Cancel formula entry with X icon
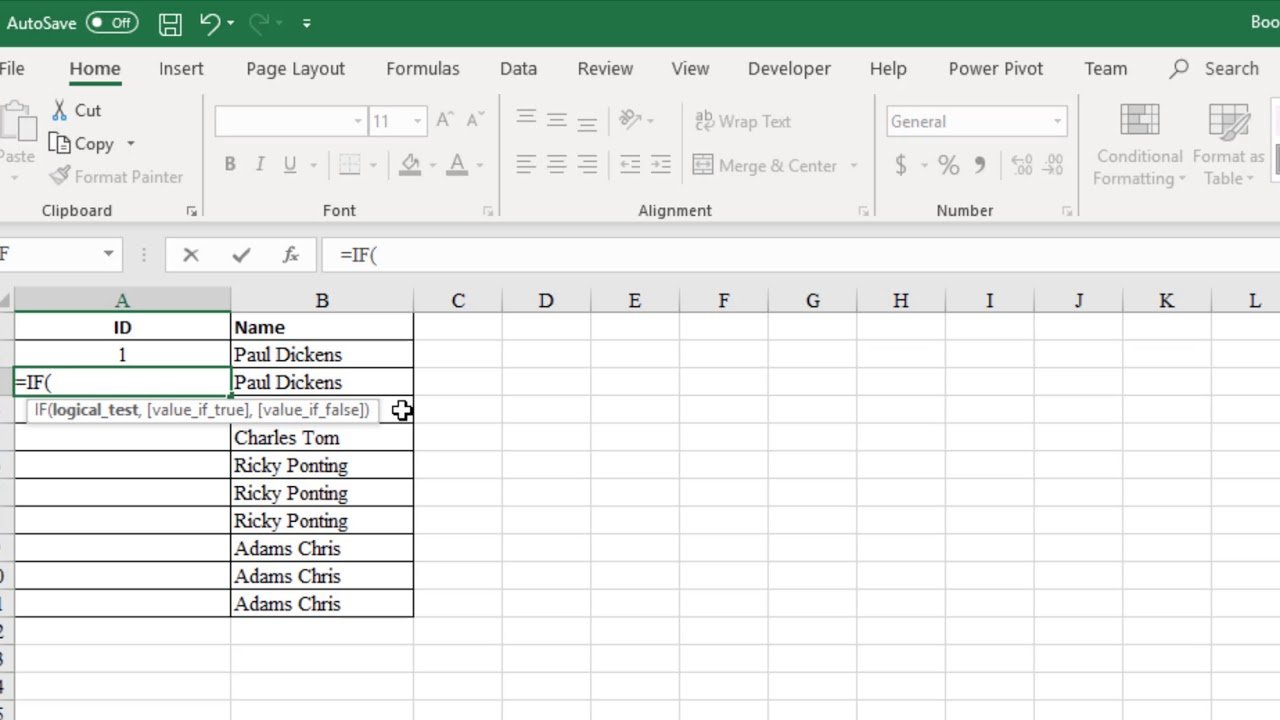The image size is (1280, 720). (191, 255)
